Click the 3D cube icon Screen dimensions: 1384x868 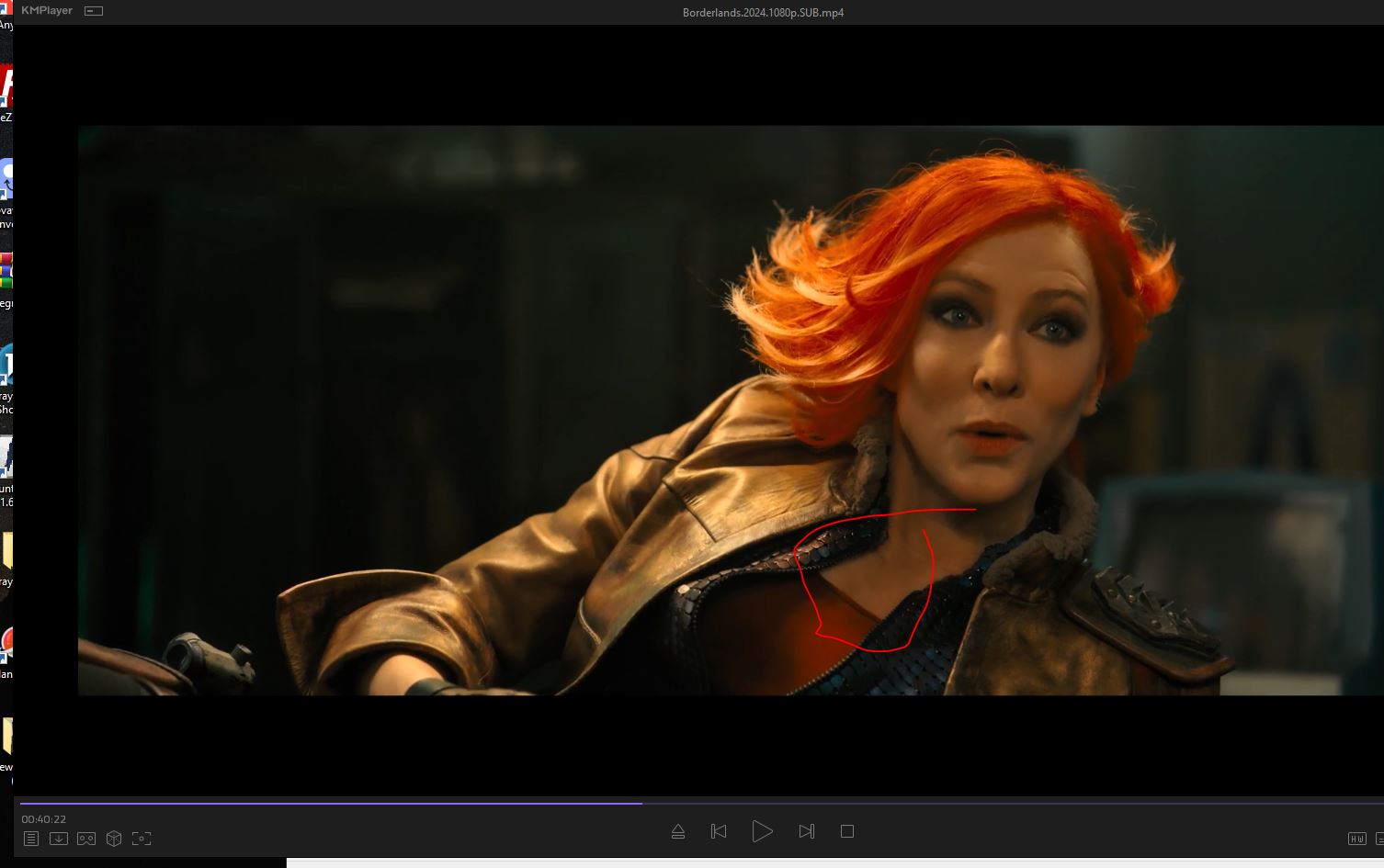[114, 839]
